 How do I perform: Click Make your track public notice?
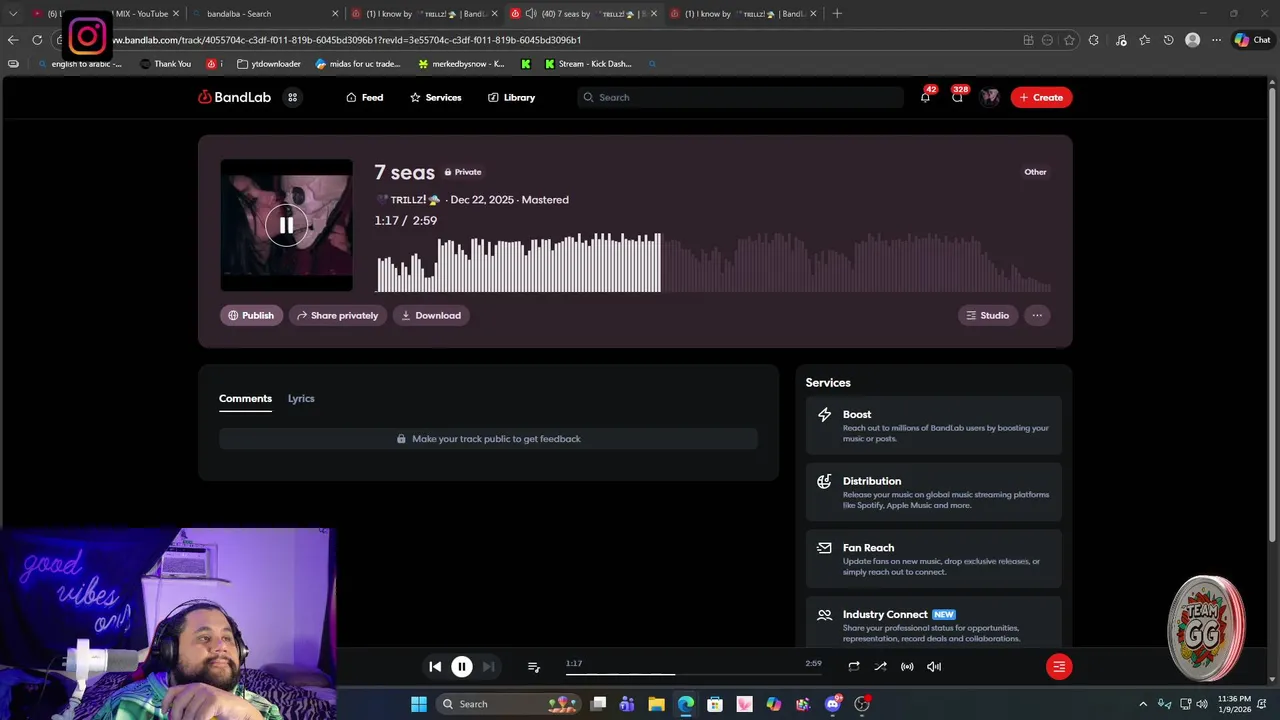(488, 439)
